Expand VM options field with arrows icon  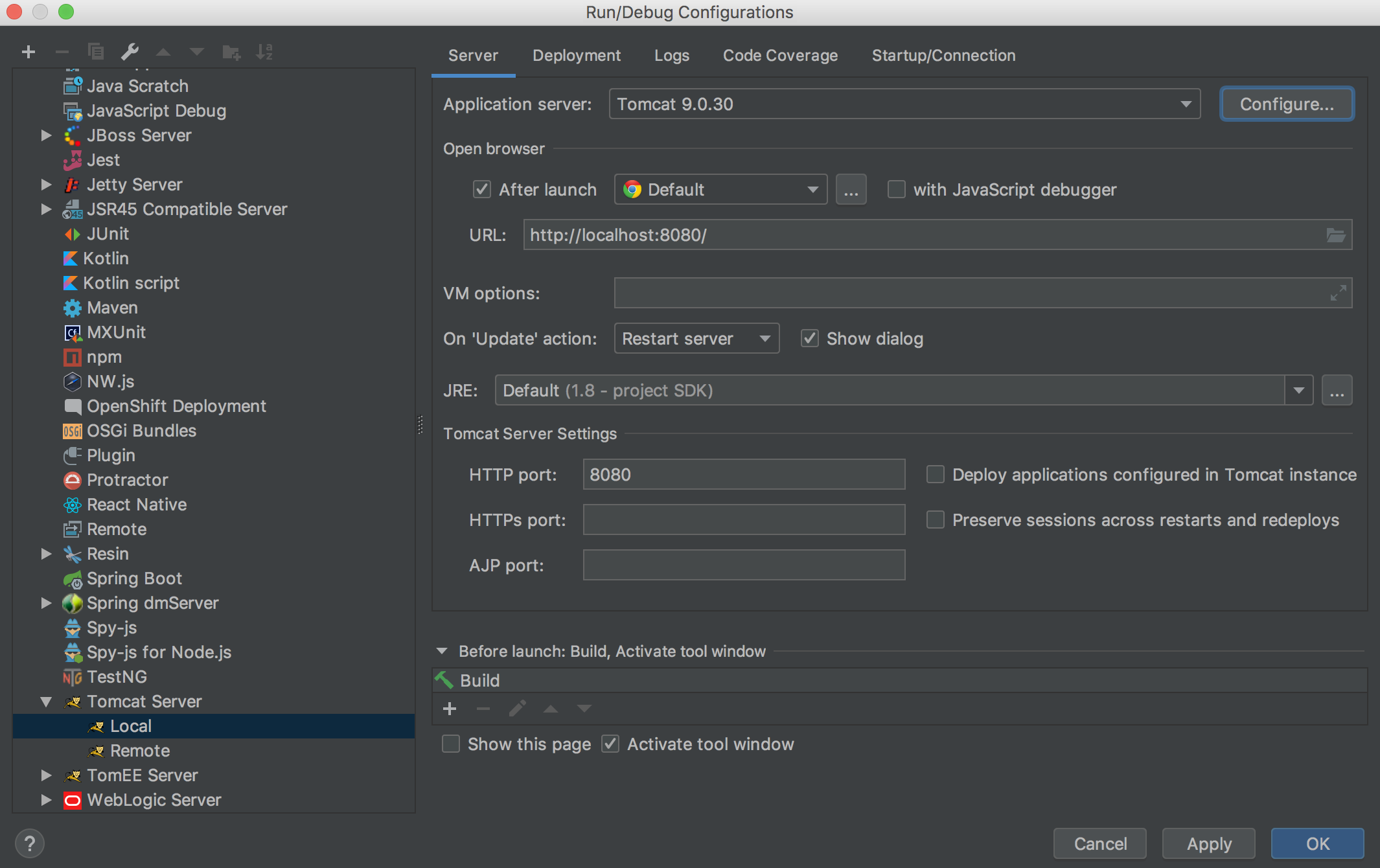tap(1338, 293)
